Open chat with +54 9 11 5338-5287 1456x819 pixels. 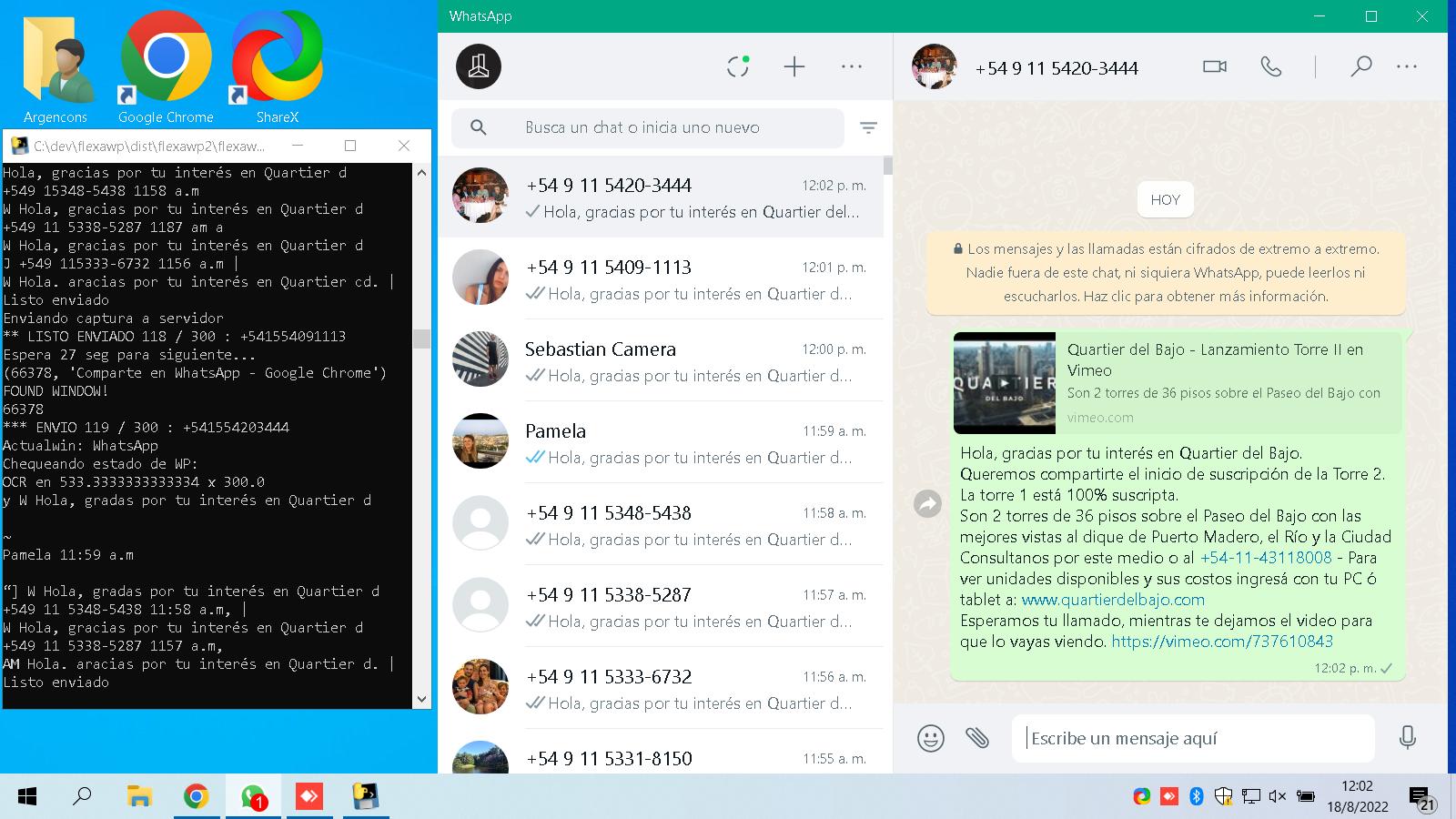(661, 606)
